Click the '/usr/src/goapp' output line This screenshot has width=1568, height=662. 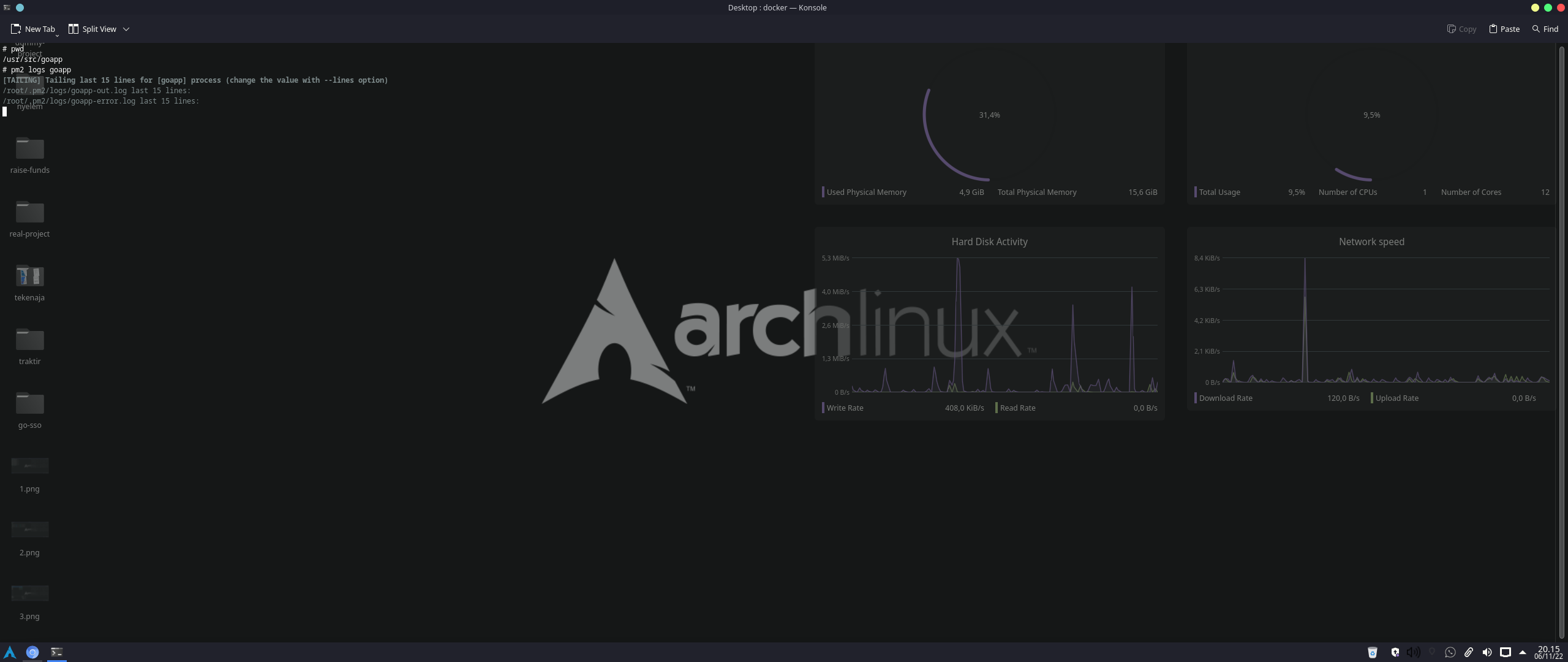tap(32, 59)
